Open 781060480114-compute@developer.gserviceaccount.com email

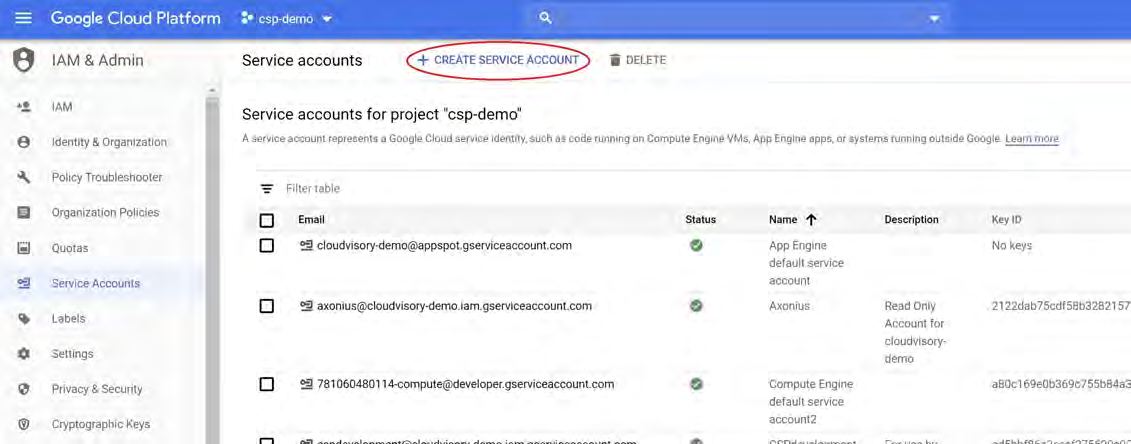[x=465, y=384]
